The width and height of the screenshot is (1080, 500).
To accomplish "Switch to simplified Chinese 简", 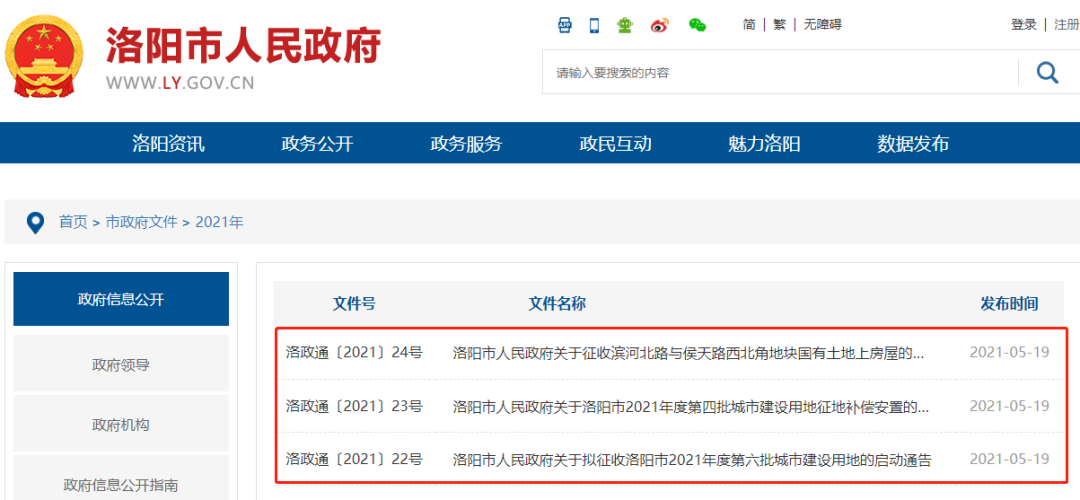I will coord(749,25).
